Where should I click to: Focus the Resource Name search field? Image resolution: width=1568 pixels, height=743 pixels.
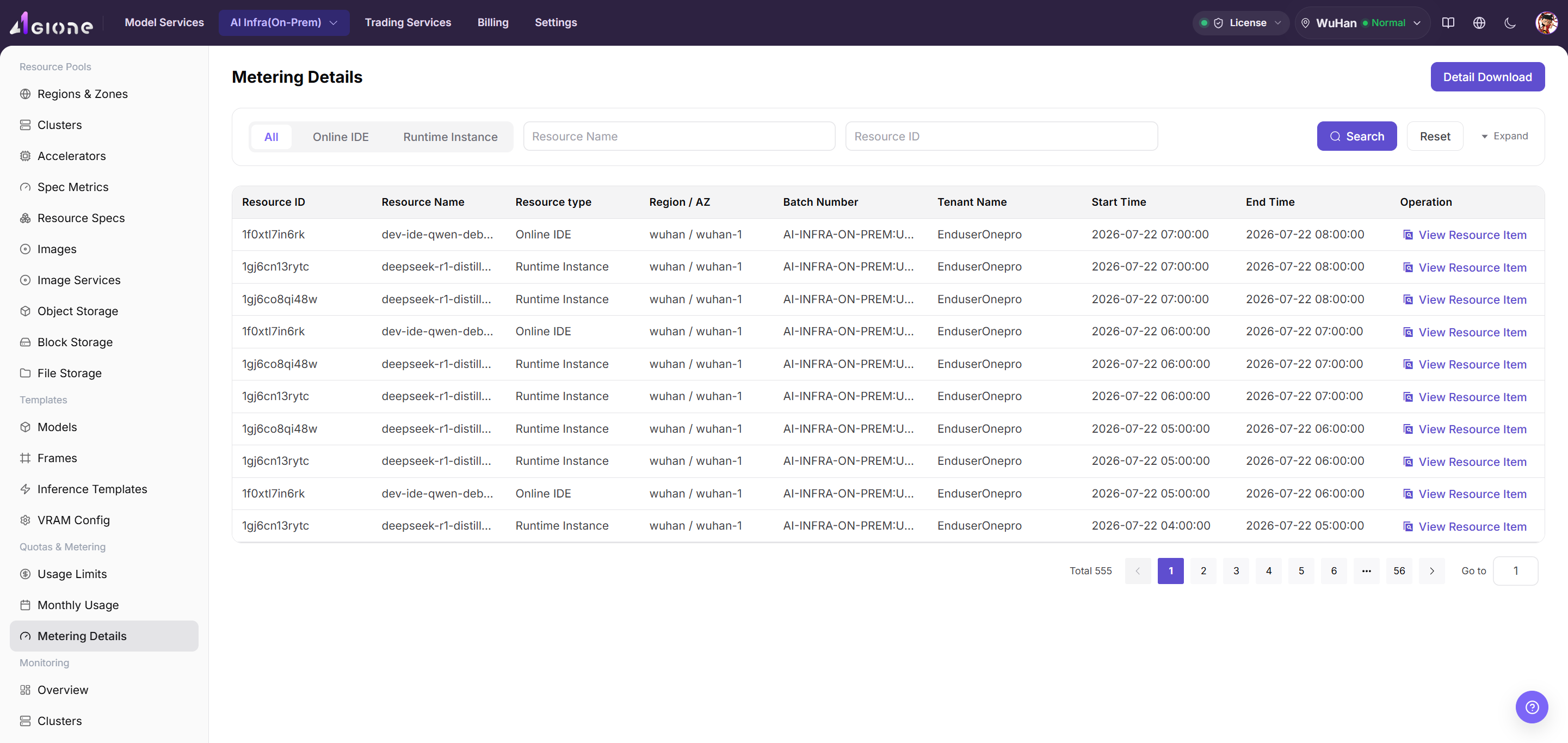pyautogui.click(x=680, y=137)
